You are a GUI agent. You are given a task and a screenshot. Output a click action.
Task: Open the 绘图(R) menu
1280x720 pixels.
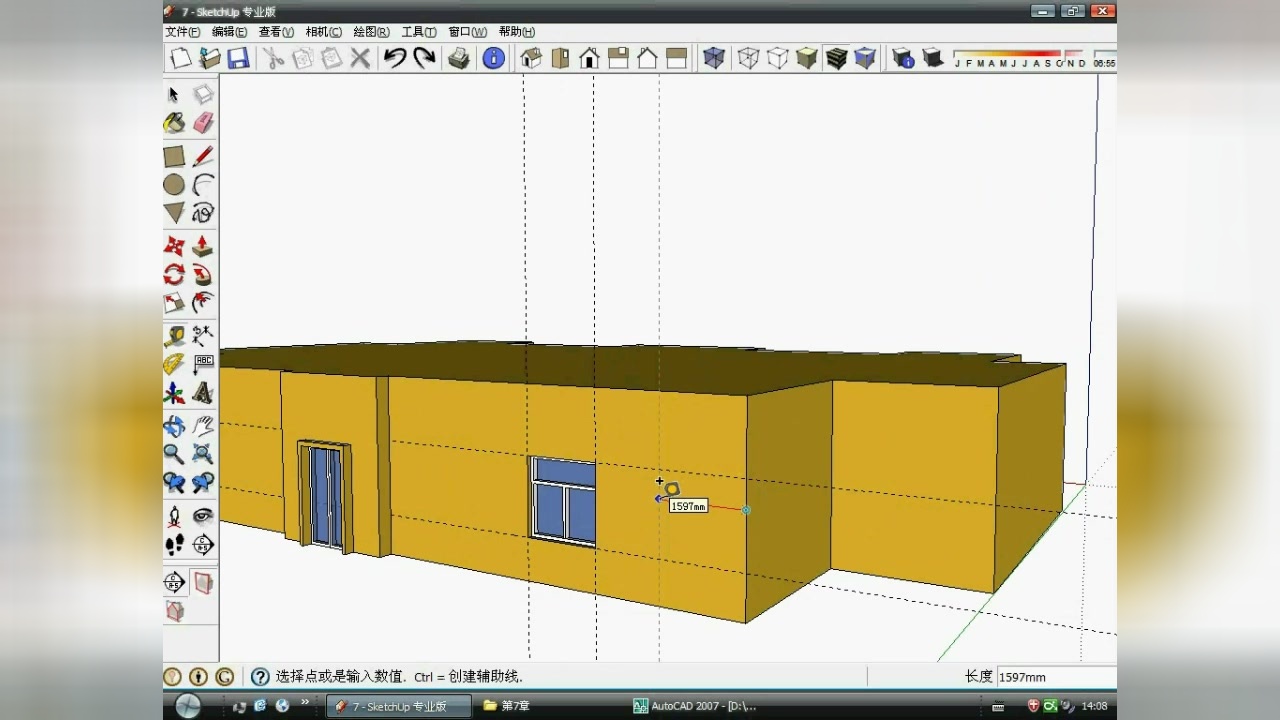click(x=371, y=32)
